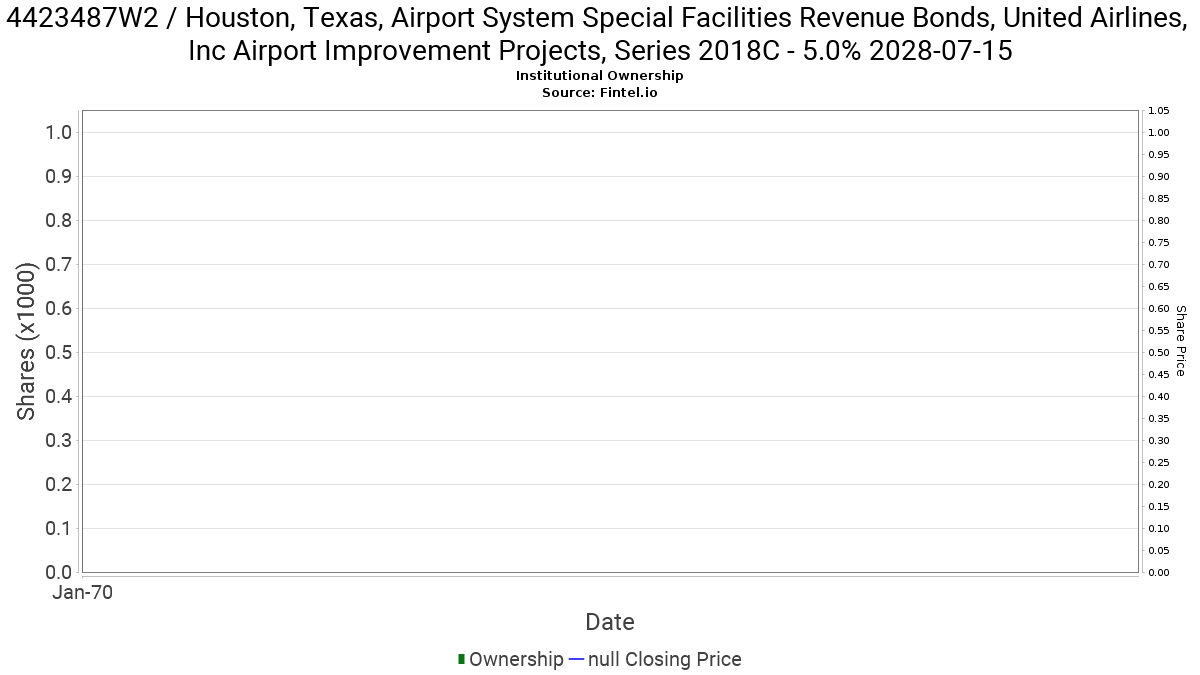Toggle the null Closing Price legend label

pos(664,659)
